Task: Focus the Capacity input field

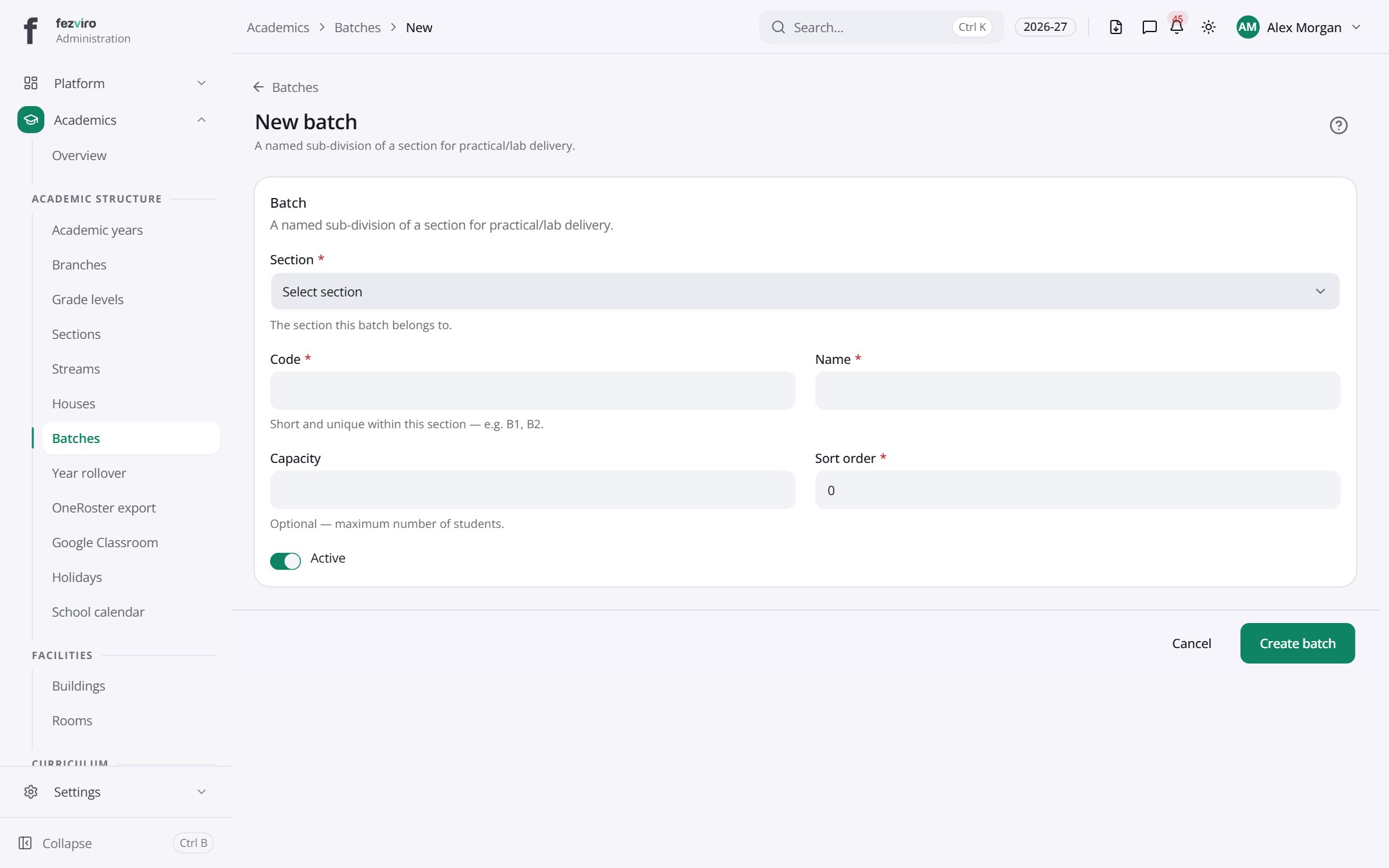Action: point(532,490)
